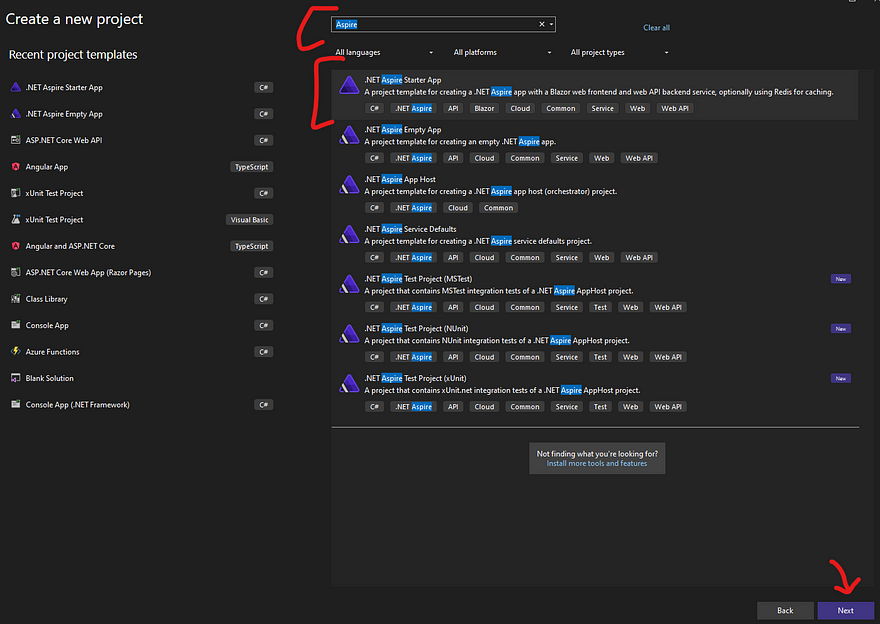
Task: Click the Angular App recent template icon
Action: click(16, 167)
